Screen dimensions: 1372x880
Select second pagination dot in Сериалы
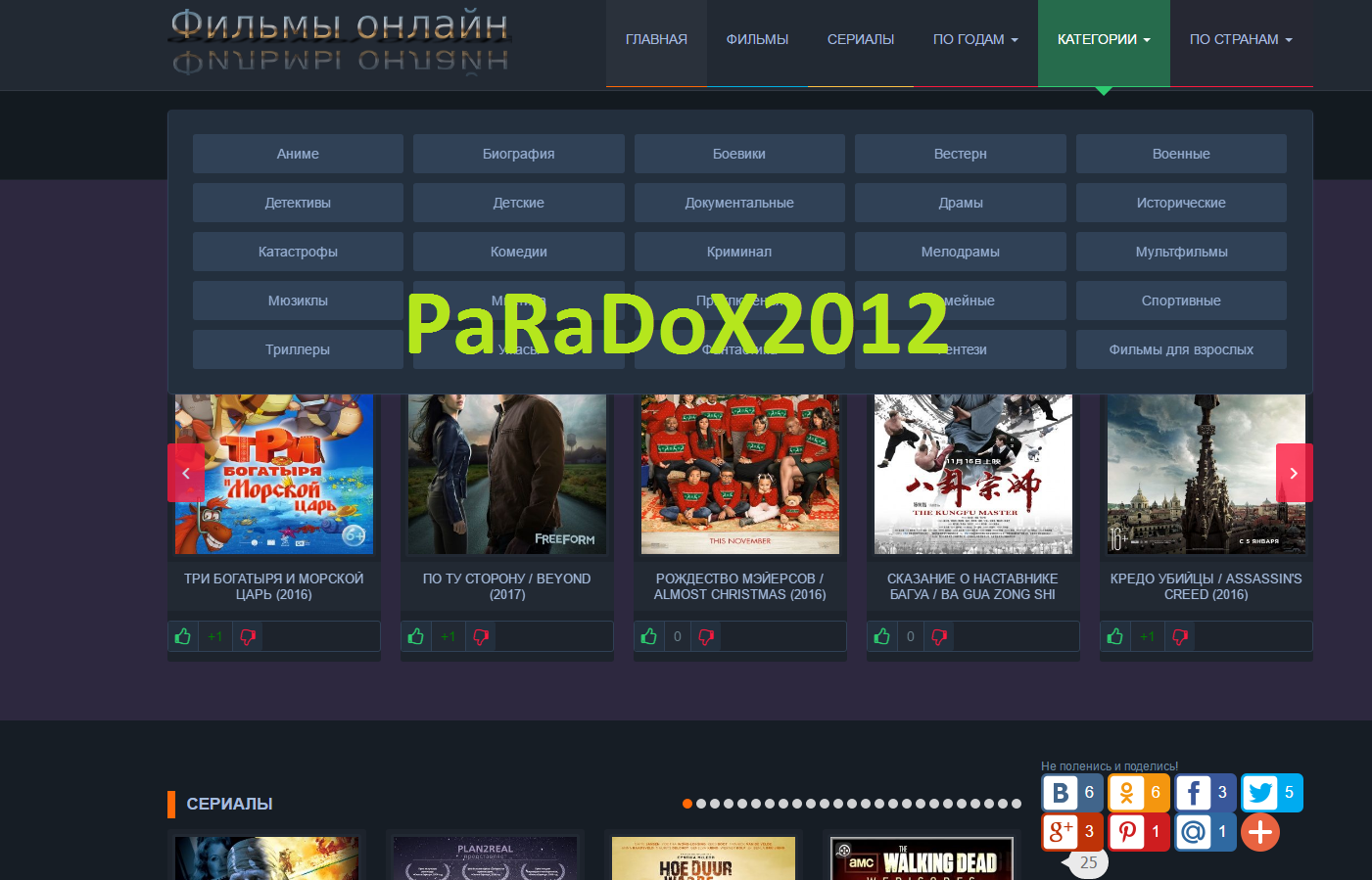701,804
